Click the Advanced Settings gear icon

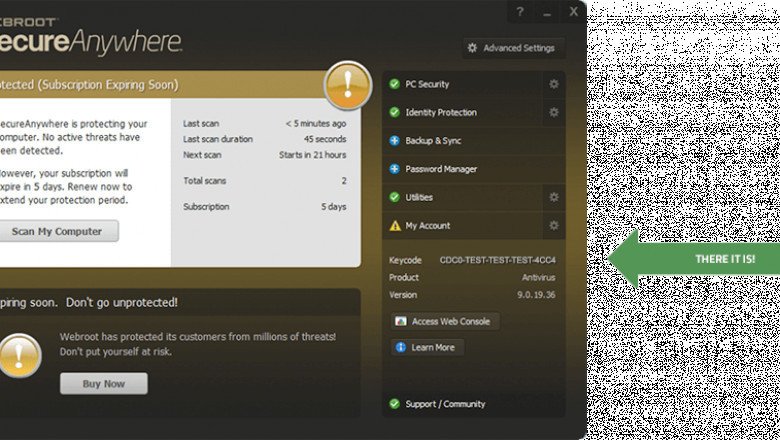472,48
